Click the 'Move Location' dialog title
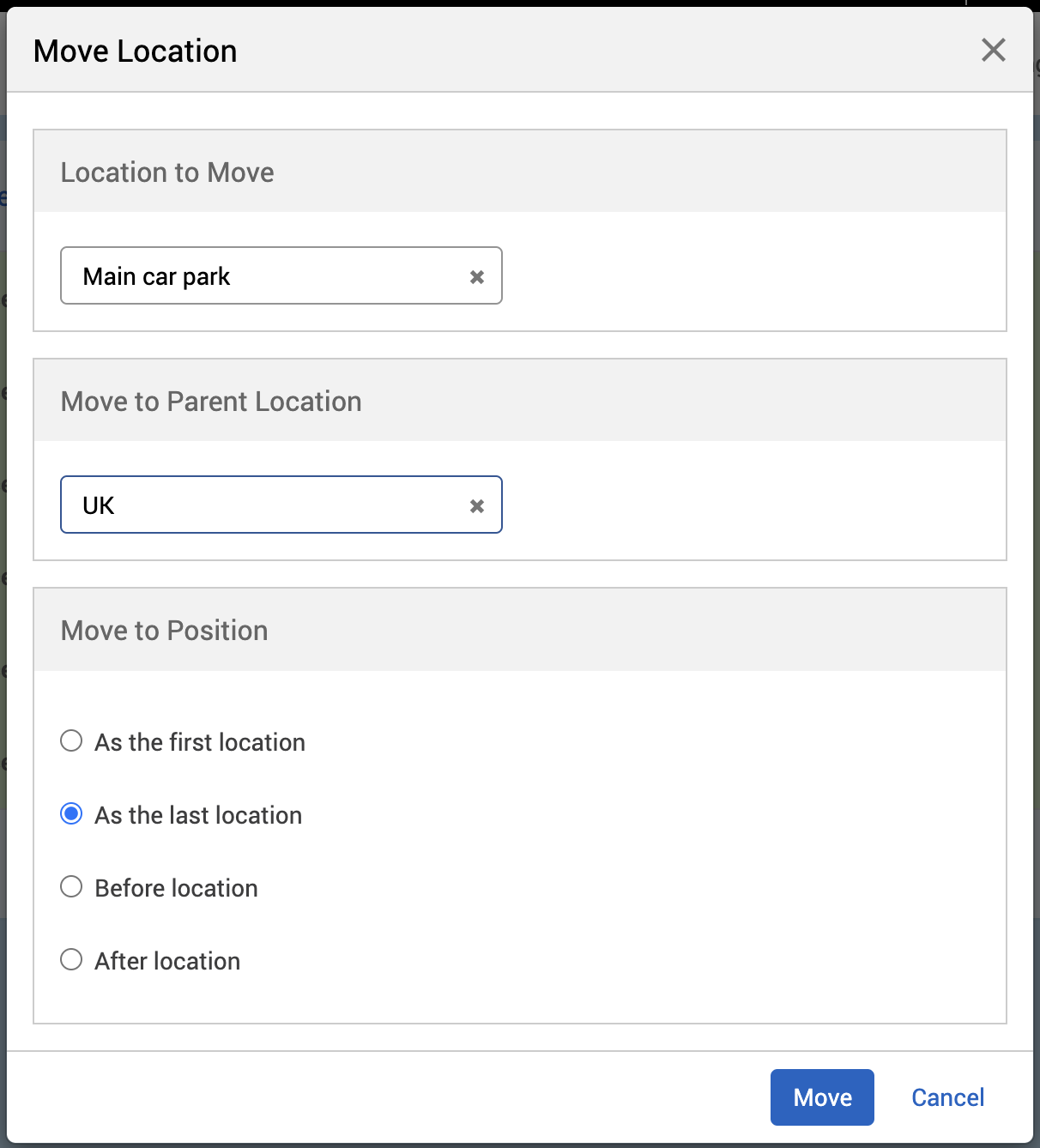The width and height of the screenshot is (1040, 1148). point(135,51)
